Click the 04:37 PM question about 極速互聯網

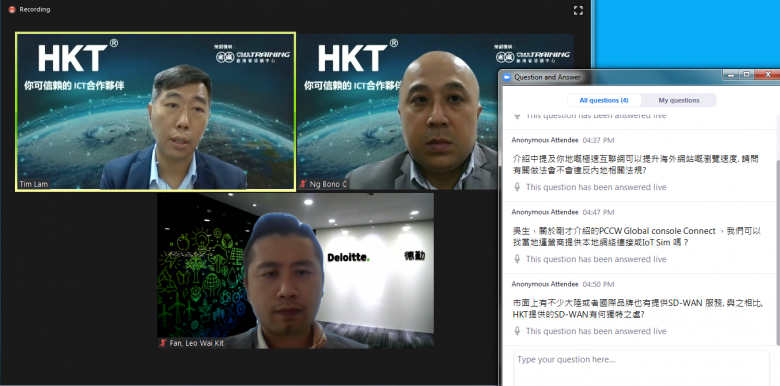635,164
